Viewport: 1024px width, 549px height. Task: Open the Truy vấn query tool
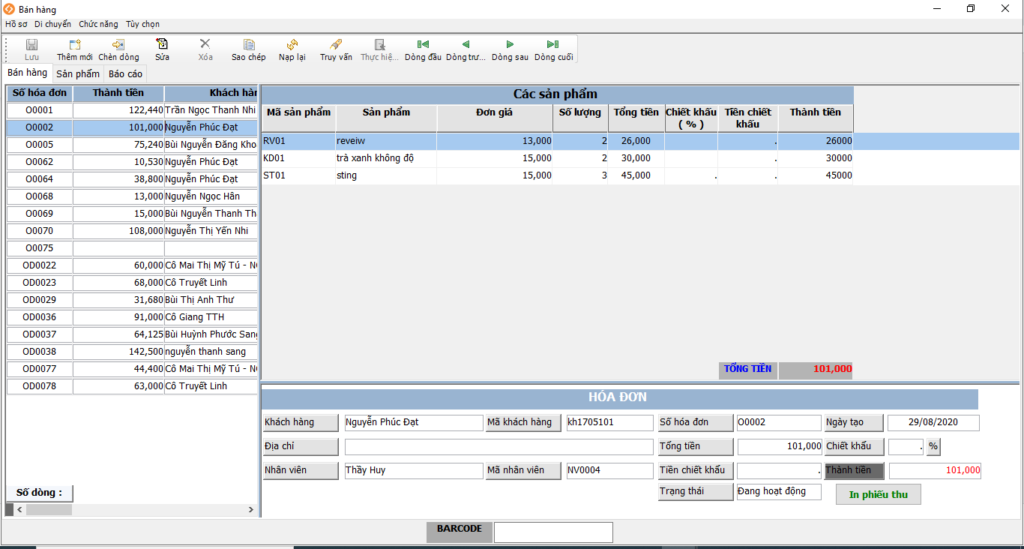336,45
